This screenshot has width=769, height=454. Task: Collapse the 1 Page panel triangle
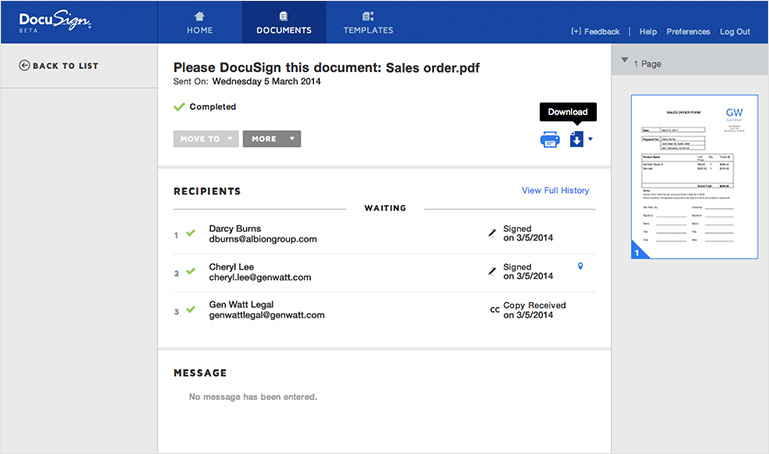(x=624, y=60)
